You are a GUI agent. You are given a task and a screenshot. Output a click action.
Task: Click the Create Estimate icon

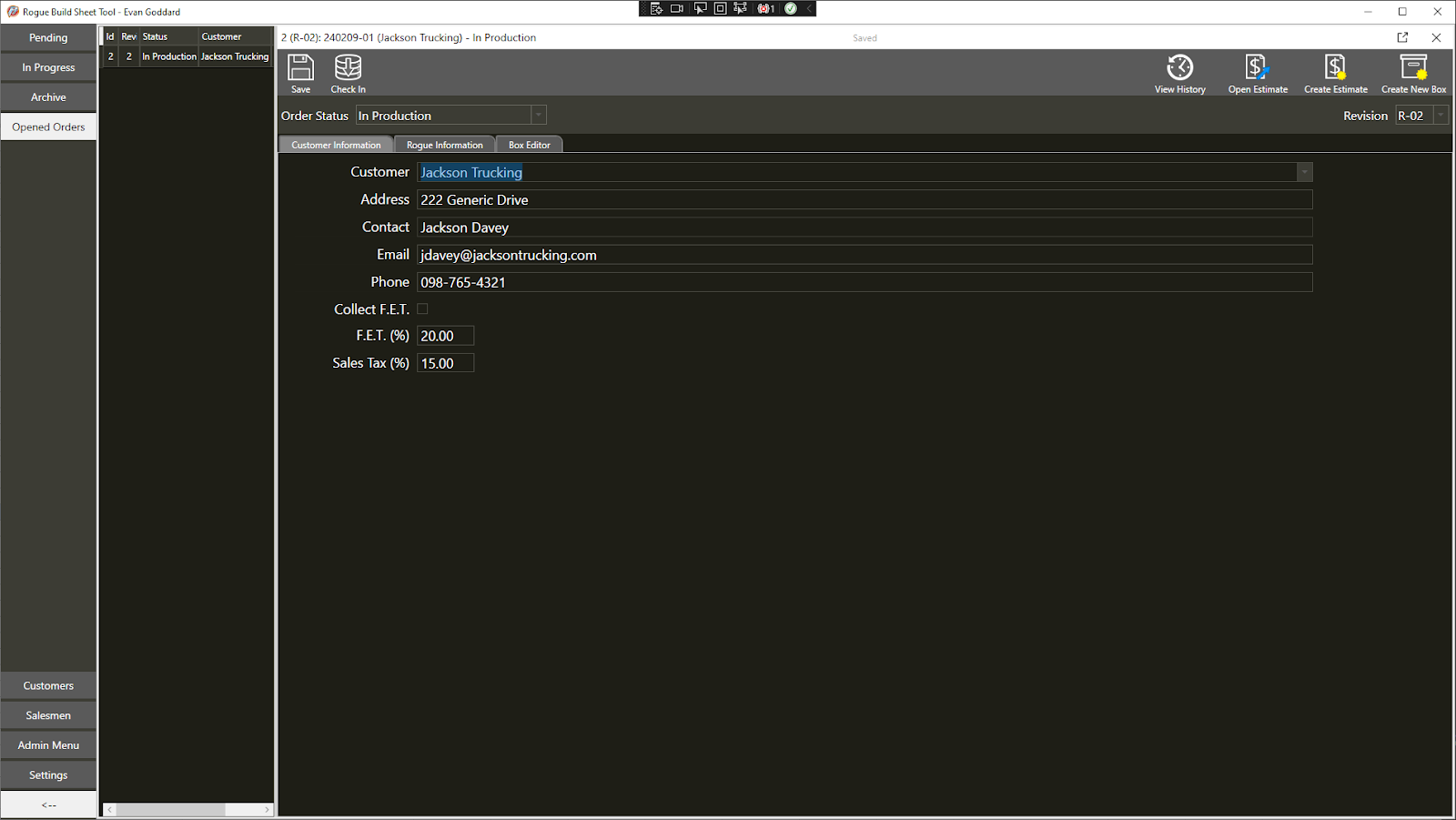click(1335, 73)
